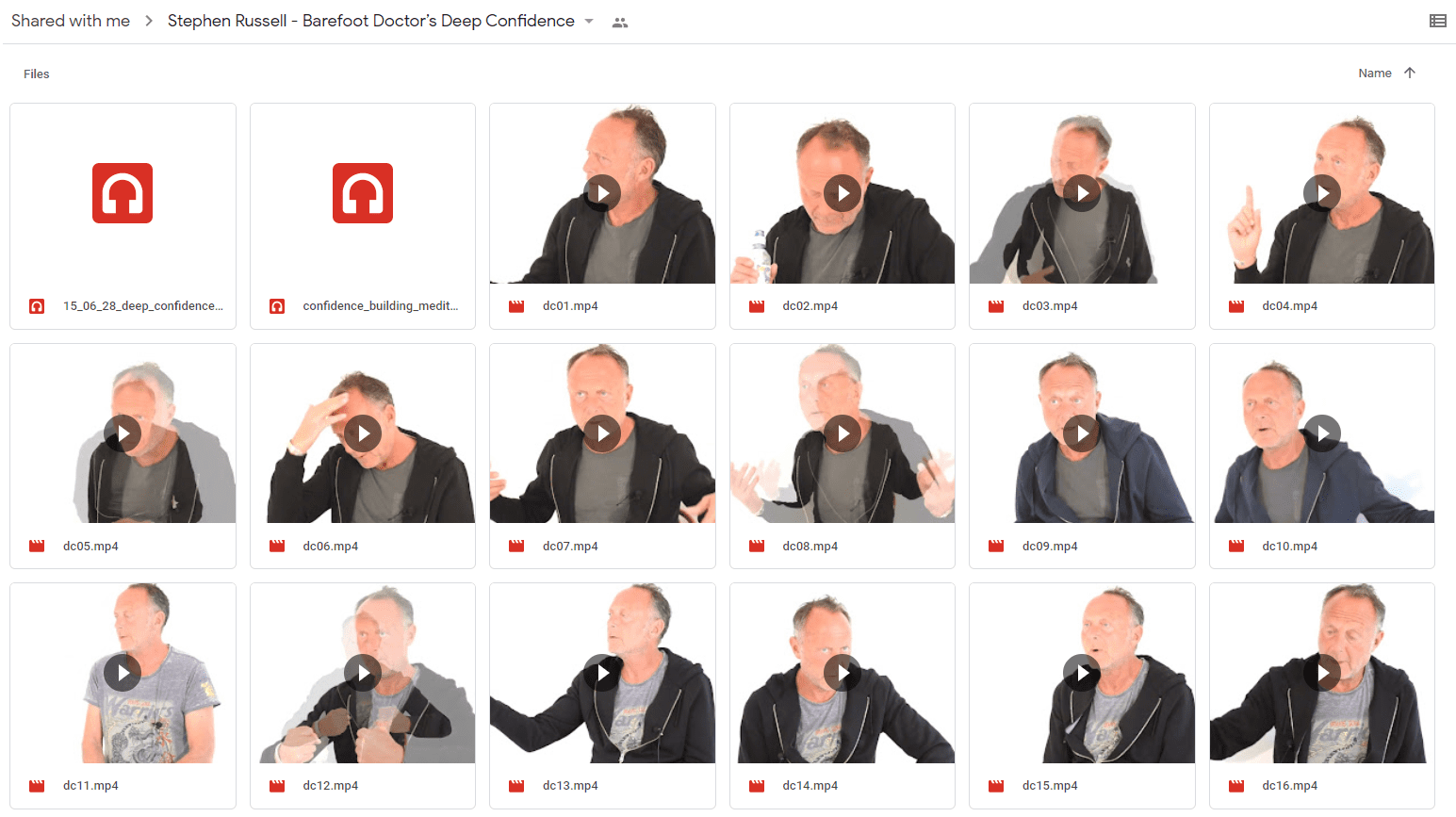Play the dc10.mp4 video thumbnail

[1322, 433]
